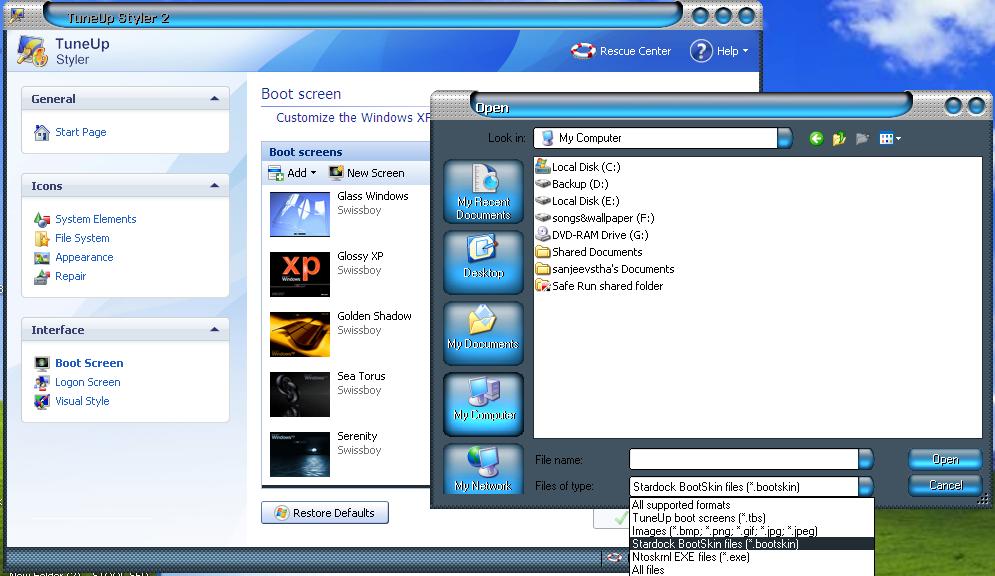Click the New Screen button

367,173
